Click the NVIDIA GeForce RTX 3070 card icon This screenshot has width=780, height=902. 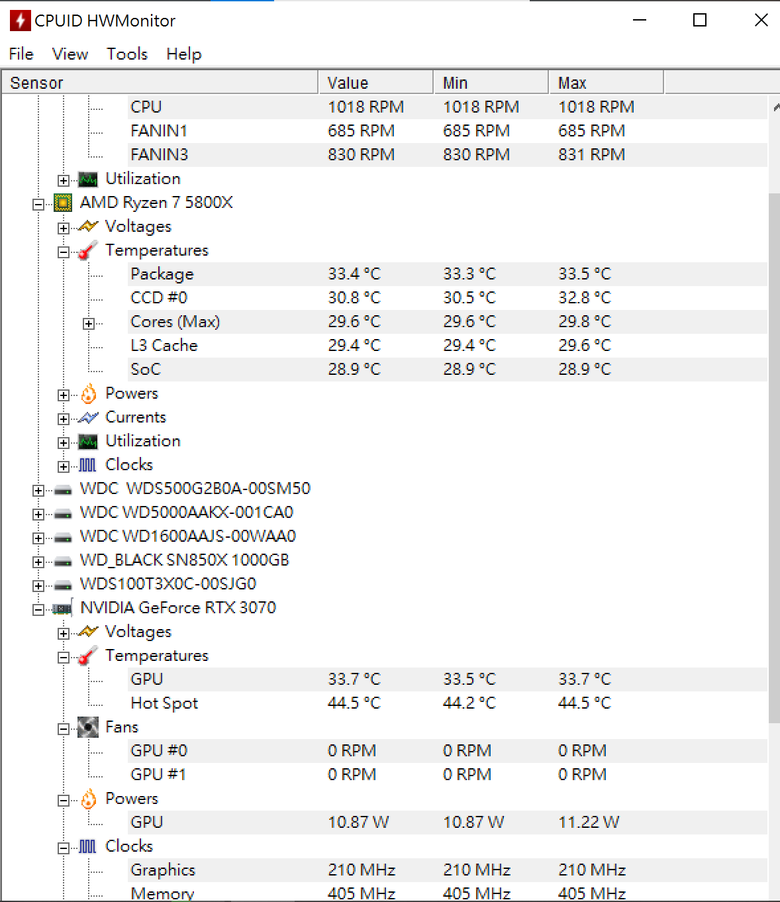tap(63, 608)
